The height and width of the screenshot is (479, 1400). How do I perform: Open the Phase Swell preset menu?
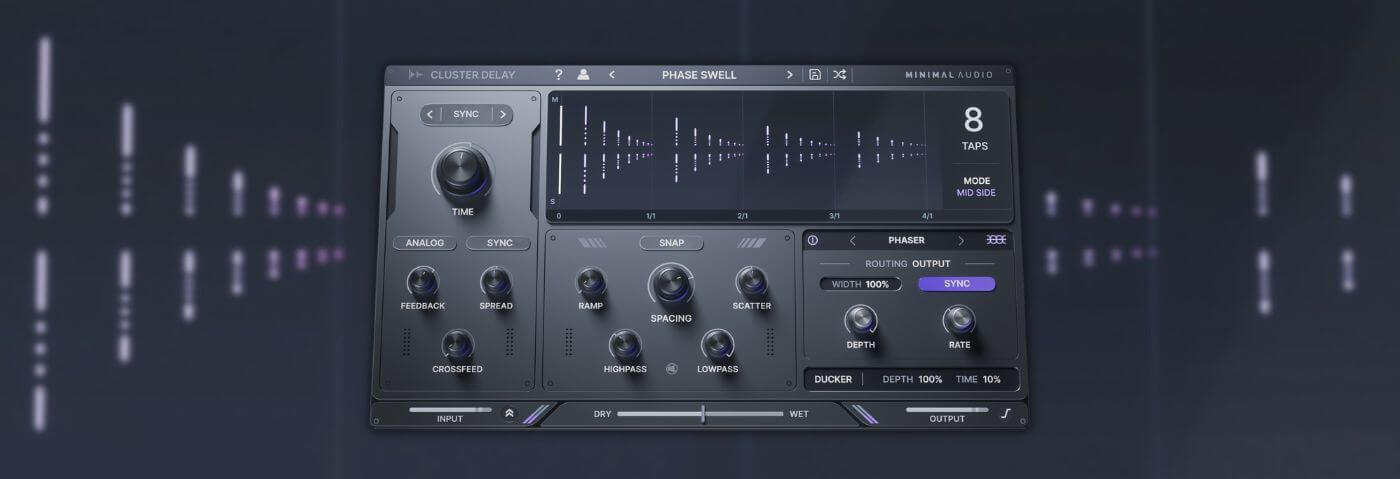[x=699, y=75]
